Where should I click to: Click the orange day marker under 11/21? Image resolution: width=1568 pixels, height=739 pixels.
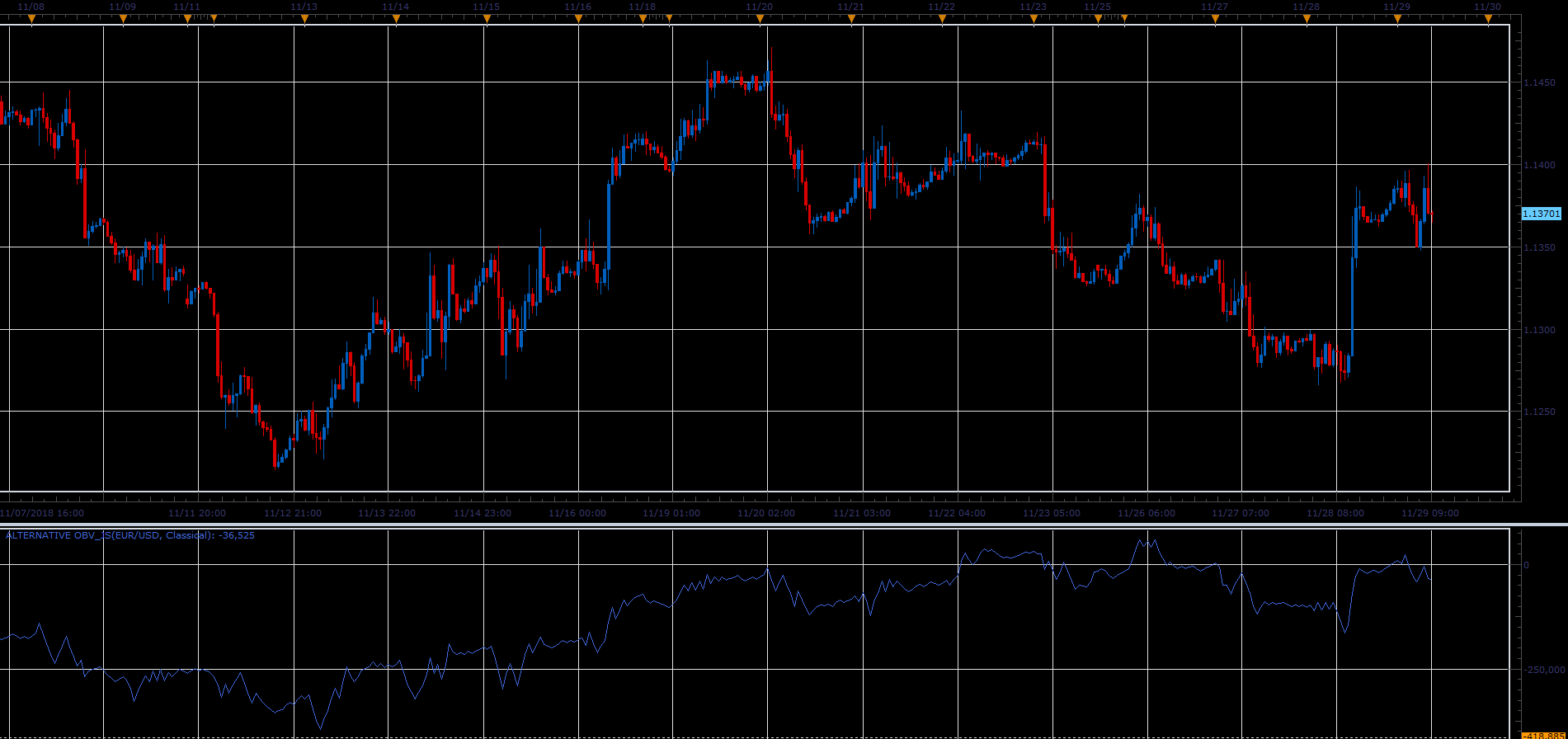pos(851,18)
